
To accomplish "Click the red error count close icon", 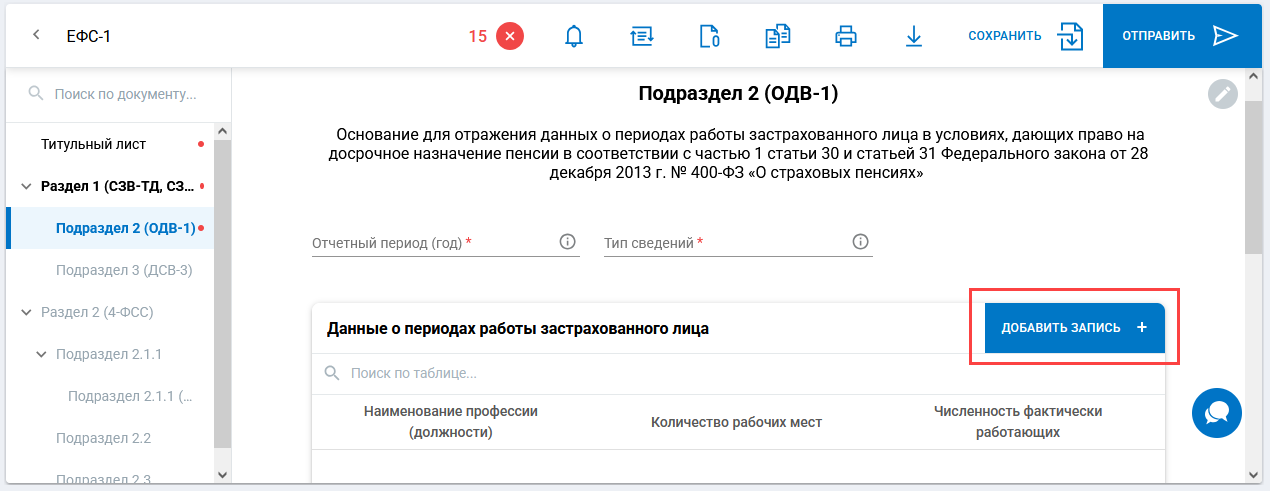I will point(510,36).
